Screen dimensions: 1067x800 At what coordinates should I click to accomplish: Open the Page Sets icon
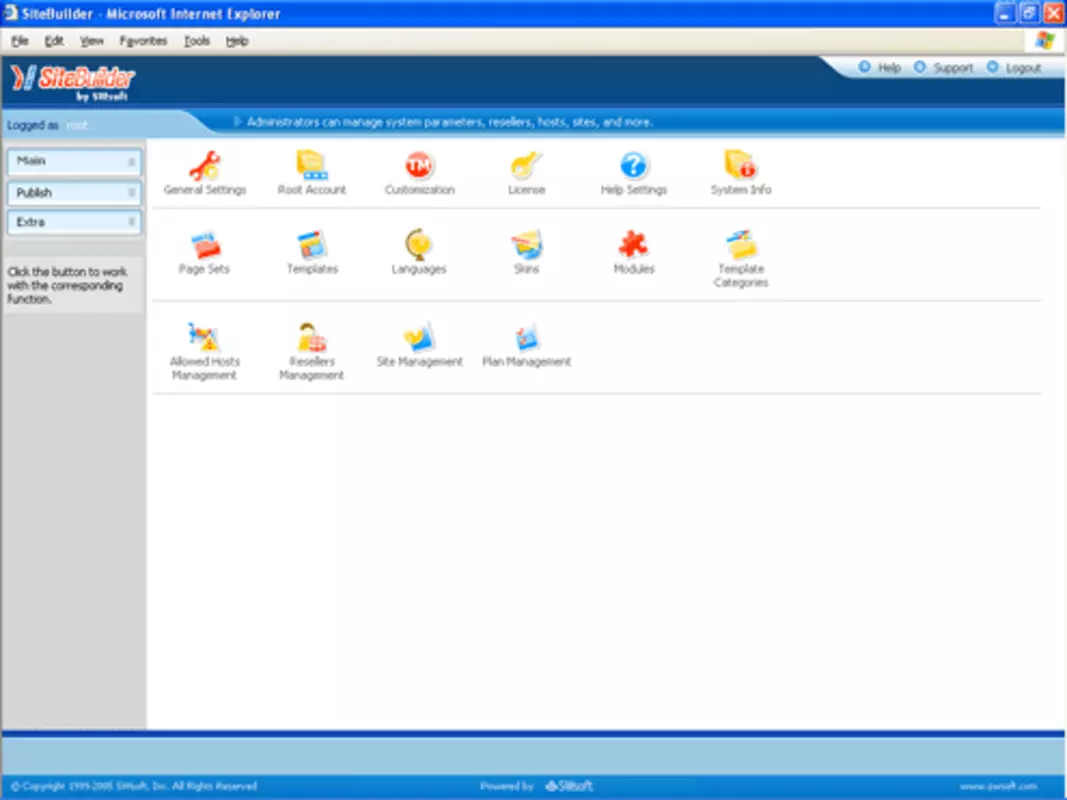pyautogui.click(x=205, y=245)
